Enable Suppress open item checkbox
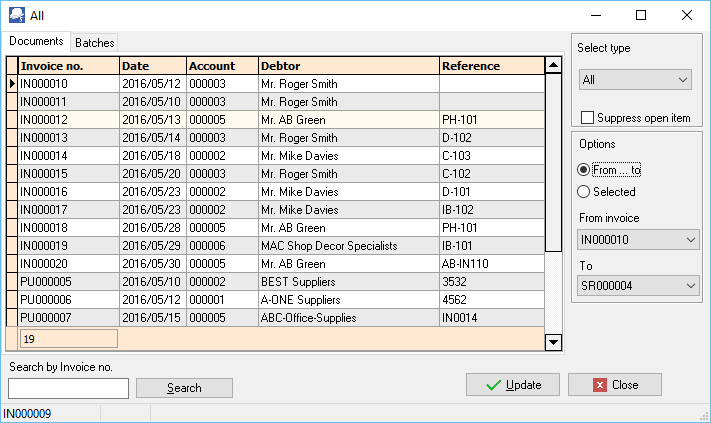This screenshot has width=711, height=423. click(x=588, y=118)
